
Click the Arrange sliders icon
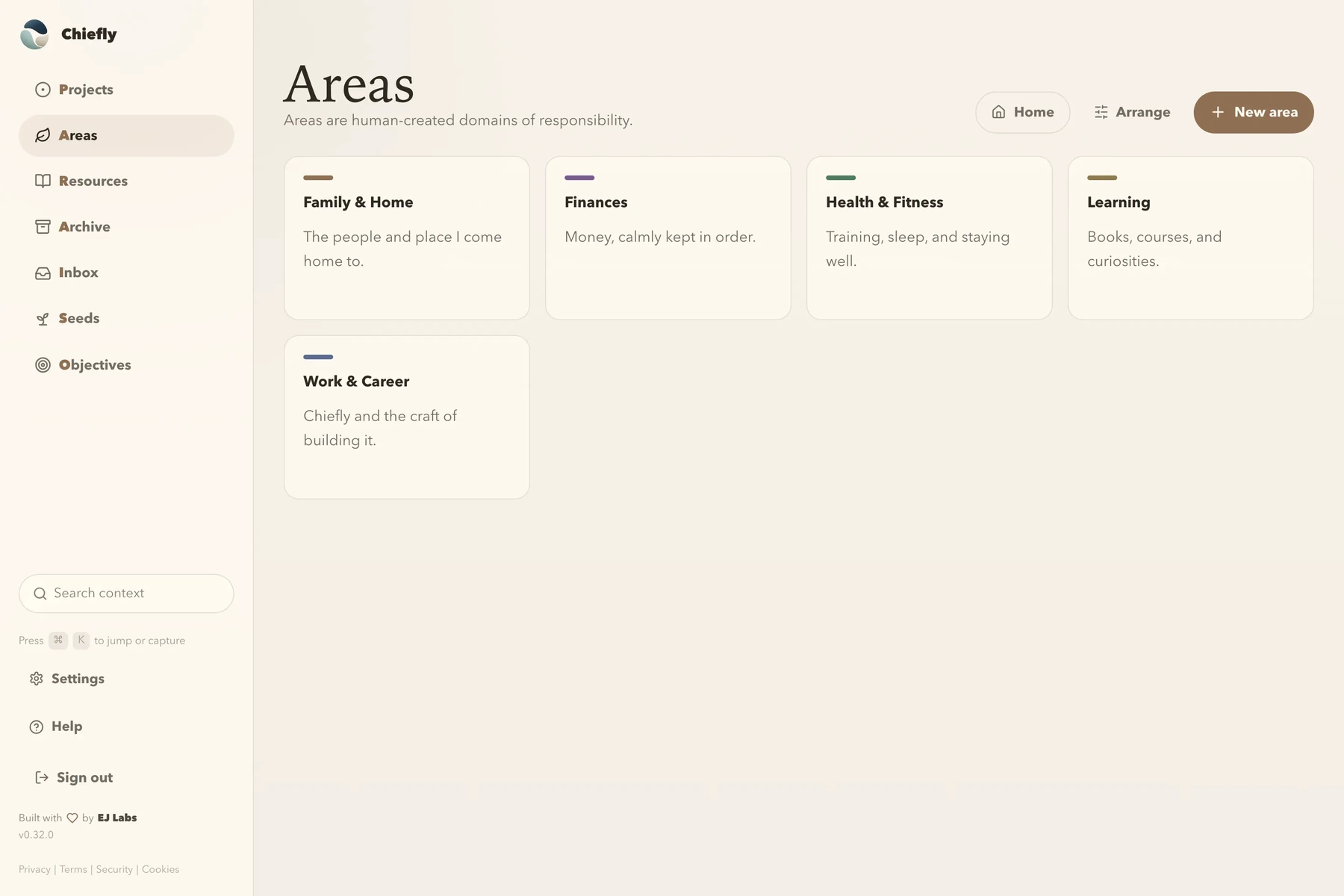(1101, 112)
